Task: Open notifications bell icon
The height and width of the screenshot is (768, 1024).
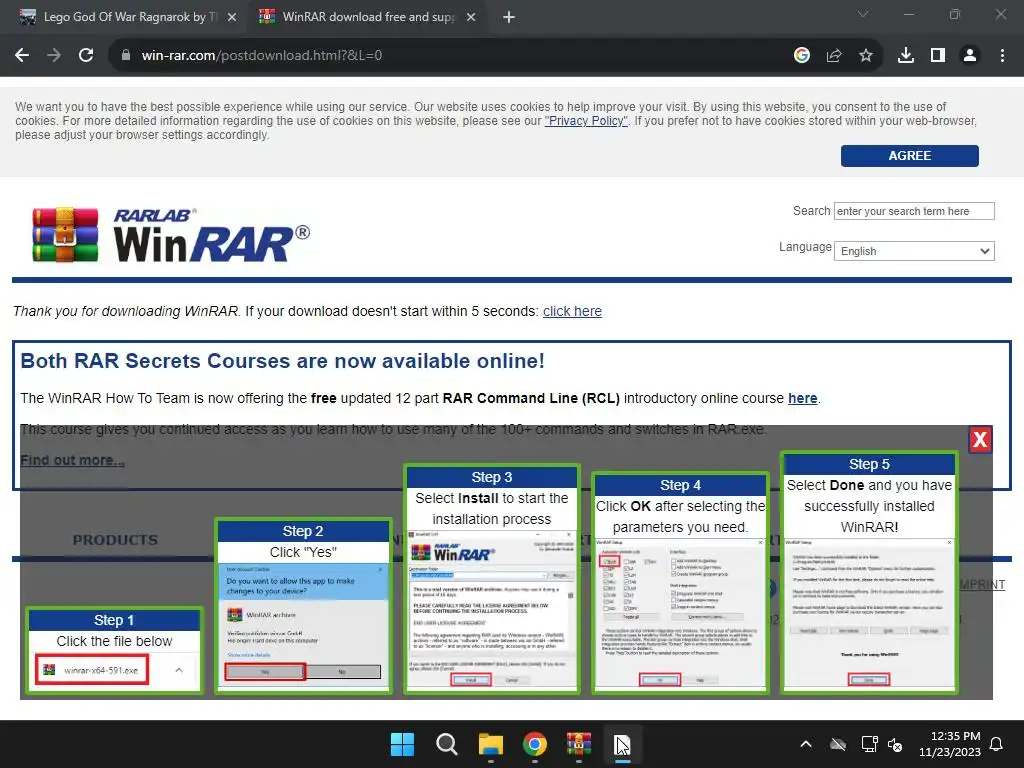Action: tap(996, 744)
